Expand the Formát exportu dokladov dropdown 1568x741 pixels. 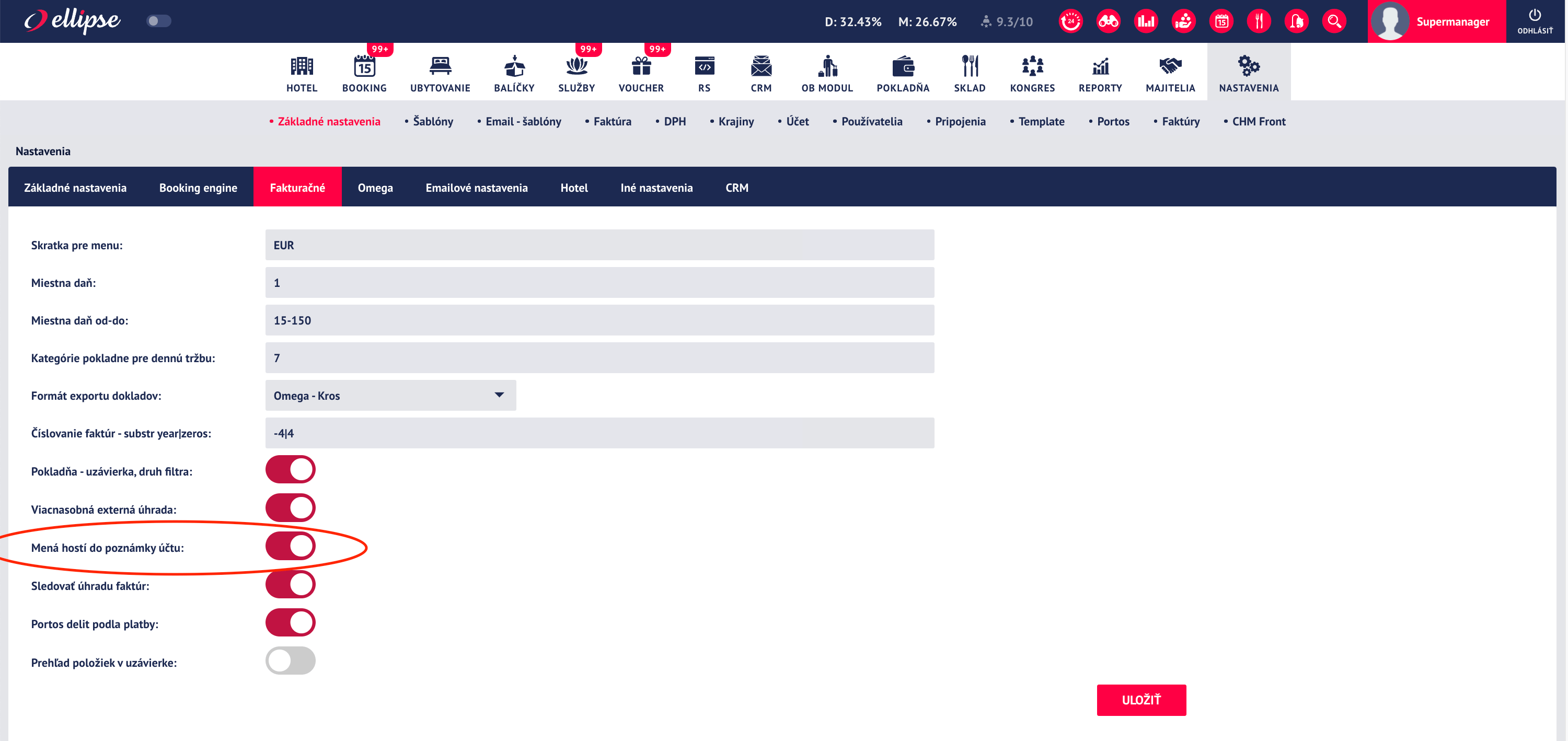[391, 396]
